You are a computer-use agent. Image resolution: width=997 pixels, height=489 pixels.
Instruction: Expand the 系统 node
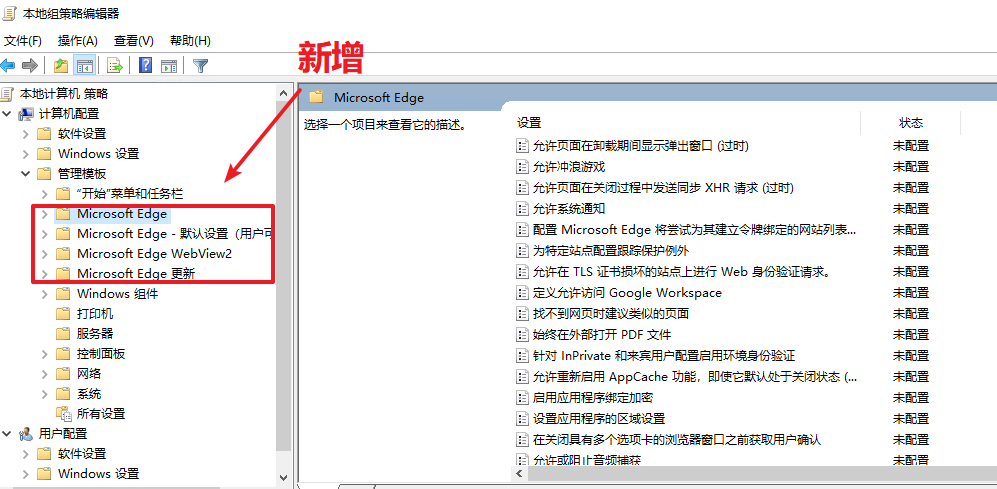coord(45,394)
